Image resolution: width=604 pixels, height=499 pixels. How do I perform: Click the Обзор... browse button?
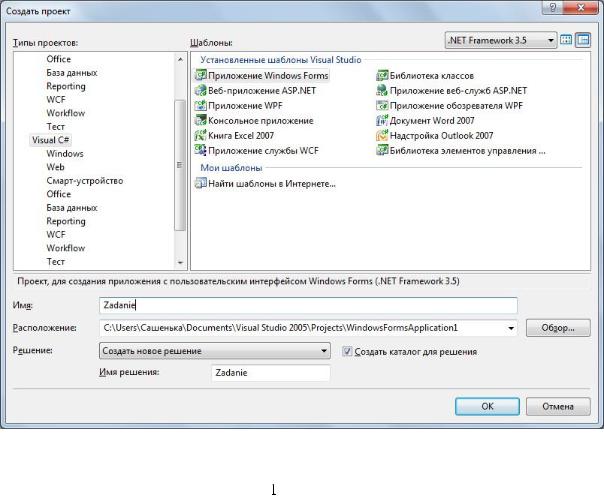coord(558,328)
